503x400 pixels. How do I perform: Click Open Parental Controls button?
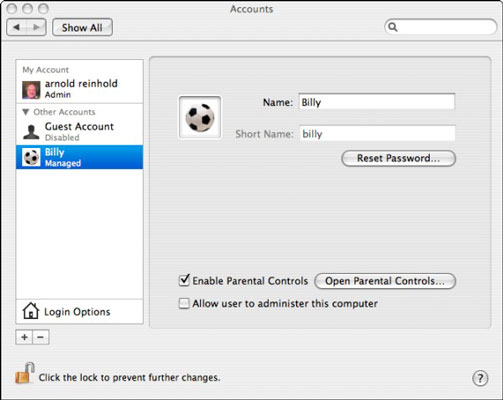click(x=385, y=281)
